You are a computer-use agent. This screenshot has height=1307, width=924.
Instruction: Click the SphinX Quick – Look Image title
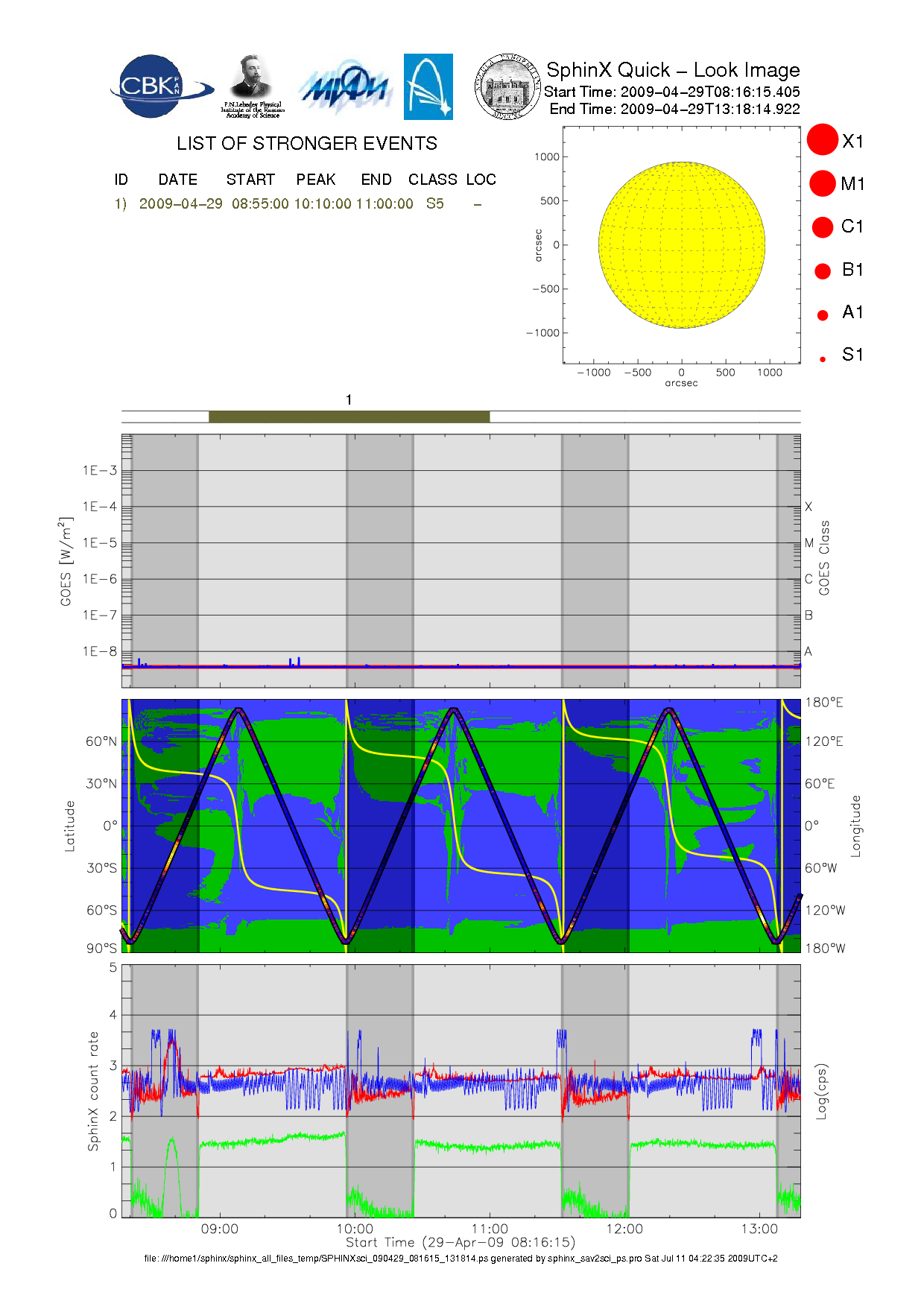(672, 70)
